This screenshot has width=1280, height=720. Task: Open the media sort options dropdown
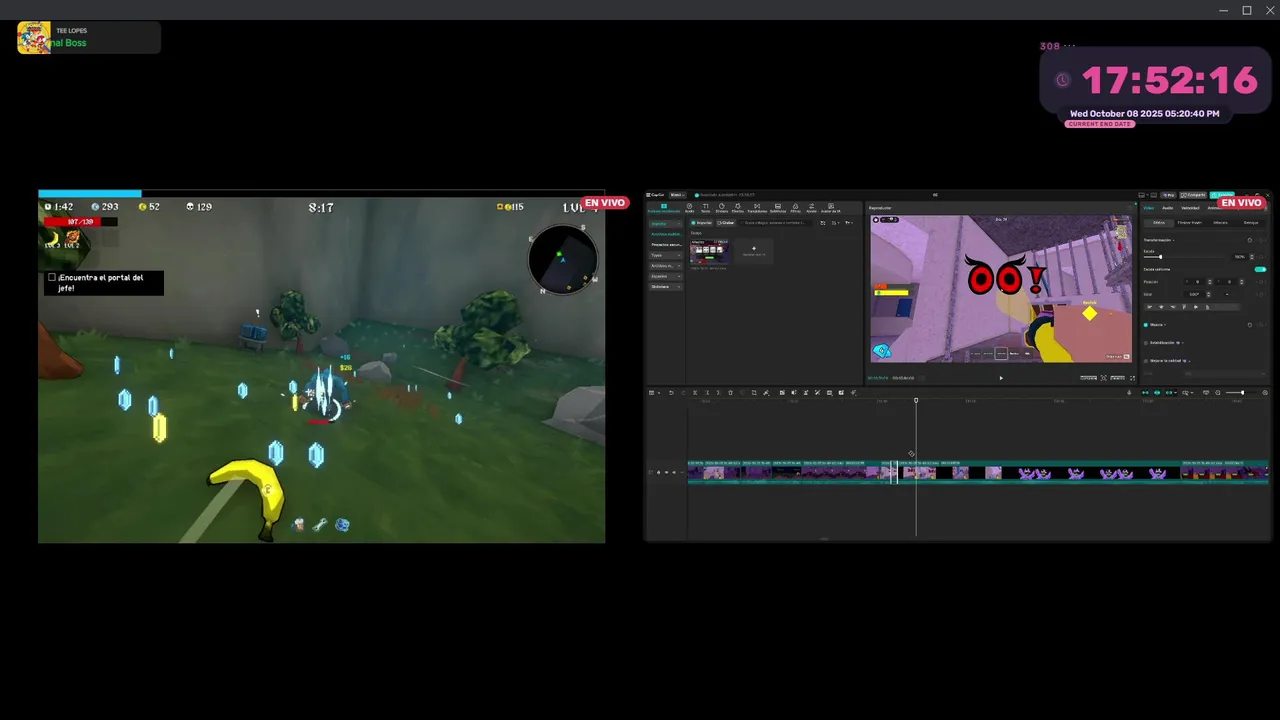point(836,223)
